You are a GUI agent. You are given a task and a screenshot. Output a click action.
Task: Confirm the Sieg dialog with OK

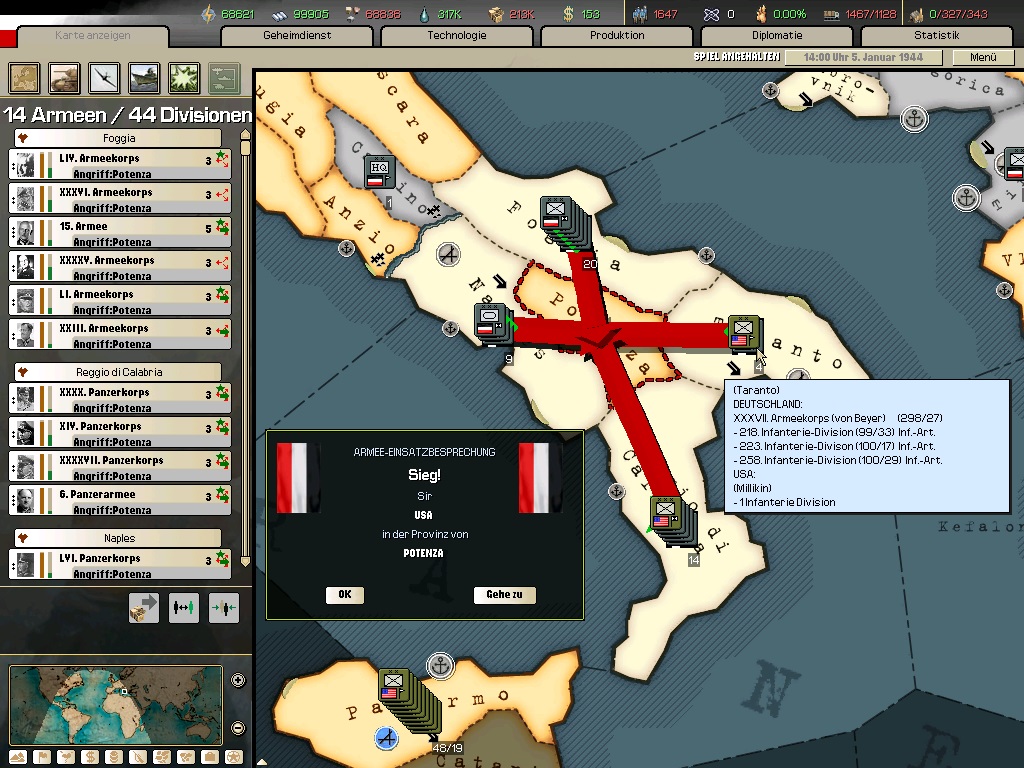[x=345, y=594]
